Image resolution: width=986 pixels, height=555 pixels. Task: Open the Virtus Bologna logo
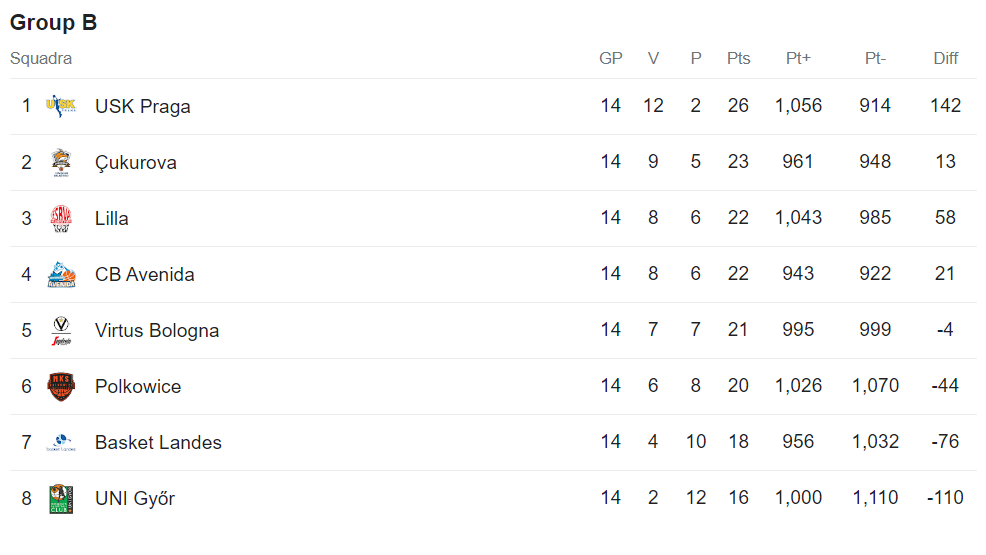61,331
